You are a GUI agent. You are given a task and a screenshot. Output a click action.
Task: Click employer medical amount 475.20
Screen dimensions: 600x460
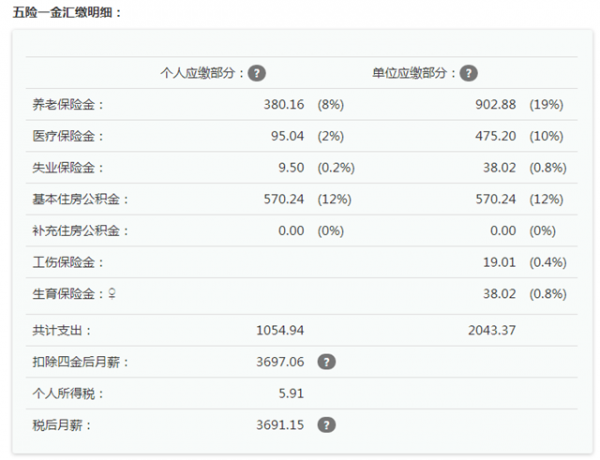(x=496, y=136)
